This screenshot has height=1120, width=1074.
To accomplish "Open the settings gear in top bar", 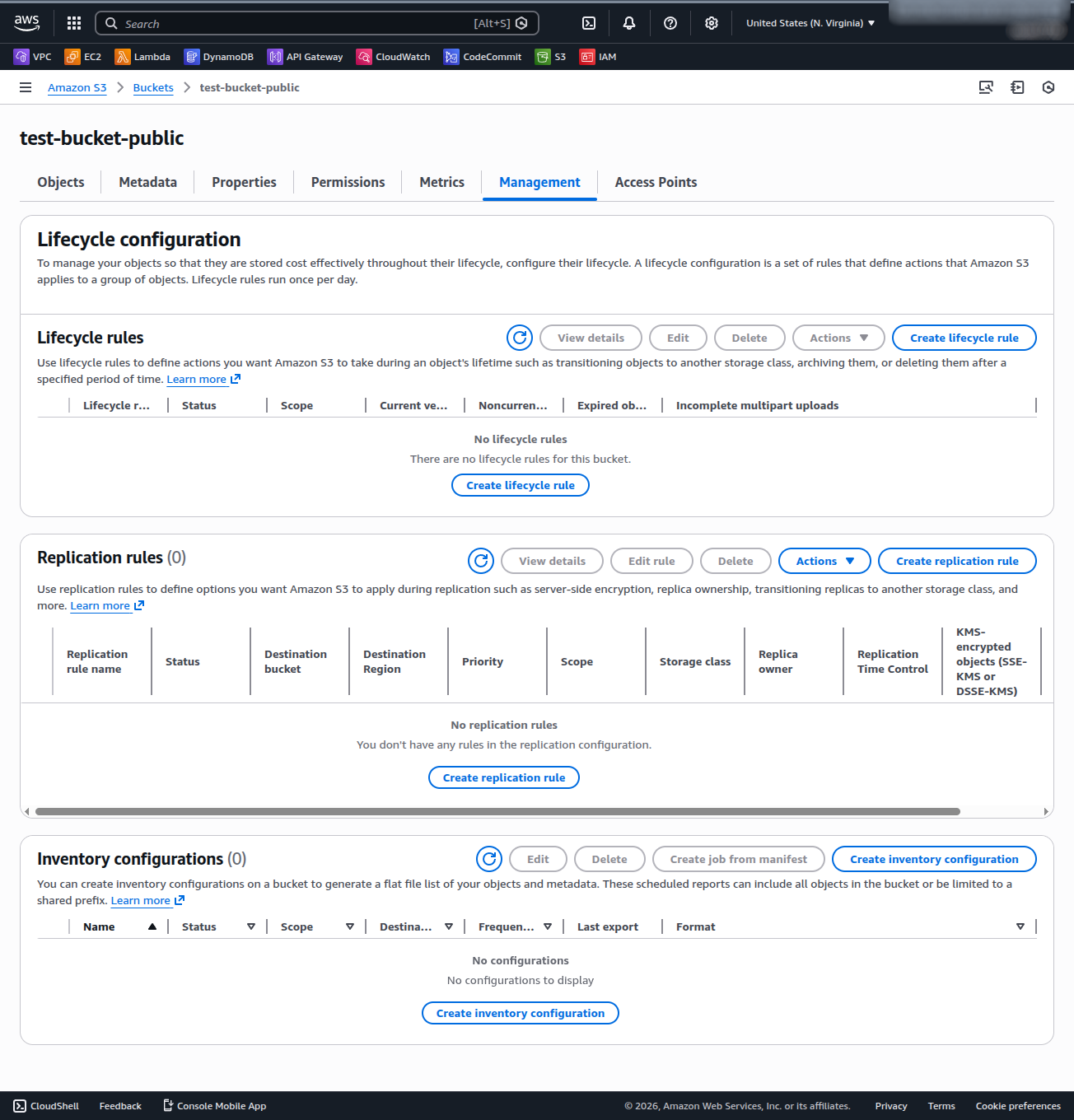I will tap(712, 23).
